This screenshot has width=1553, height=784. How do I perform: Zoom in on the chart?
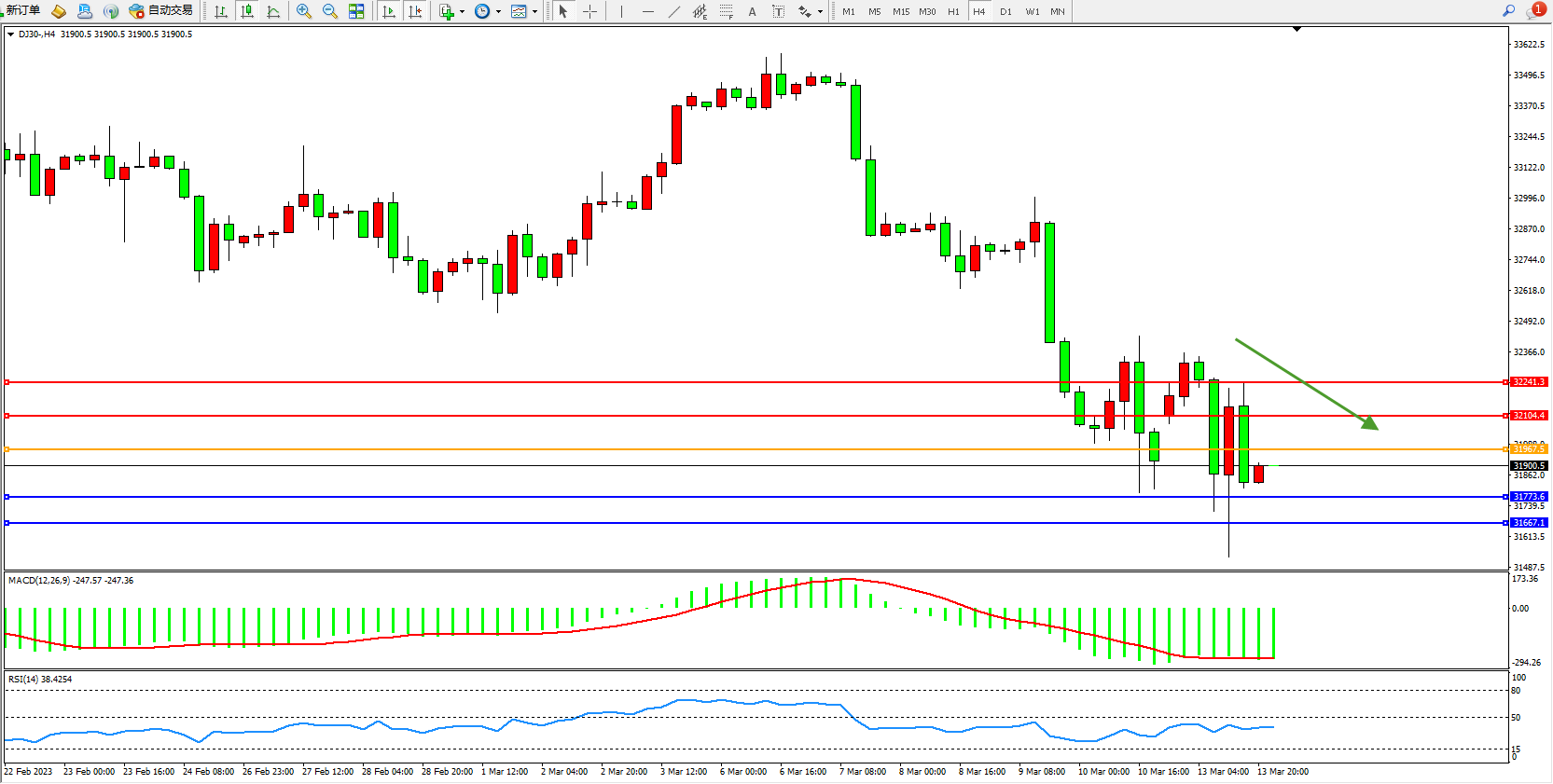click(x=304, y=11)
